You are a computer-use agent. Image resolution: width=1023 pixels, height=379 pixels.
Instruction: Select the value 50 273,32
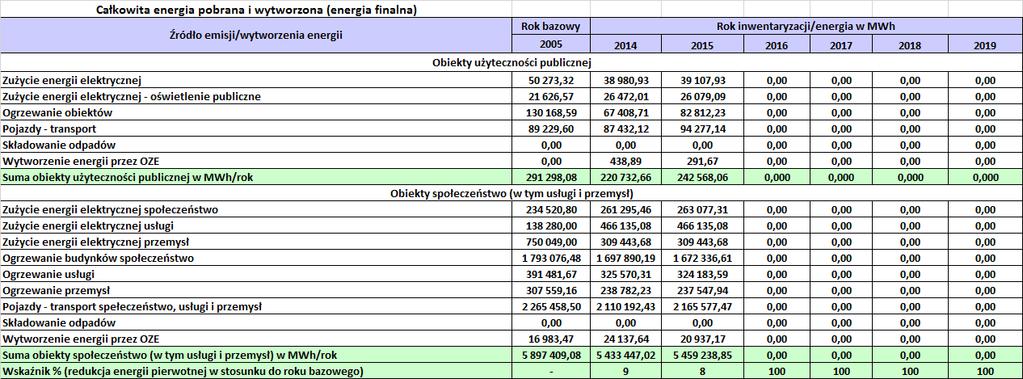click(x=551, y=80)
